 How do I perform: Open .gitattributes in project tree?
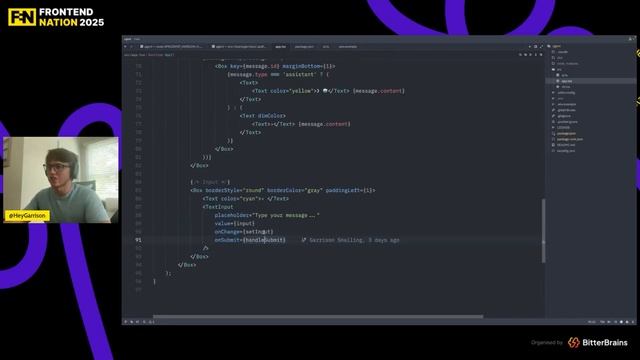tap(566, 110)
